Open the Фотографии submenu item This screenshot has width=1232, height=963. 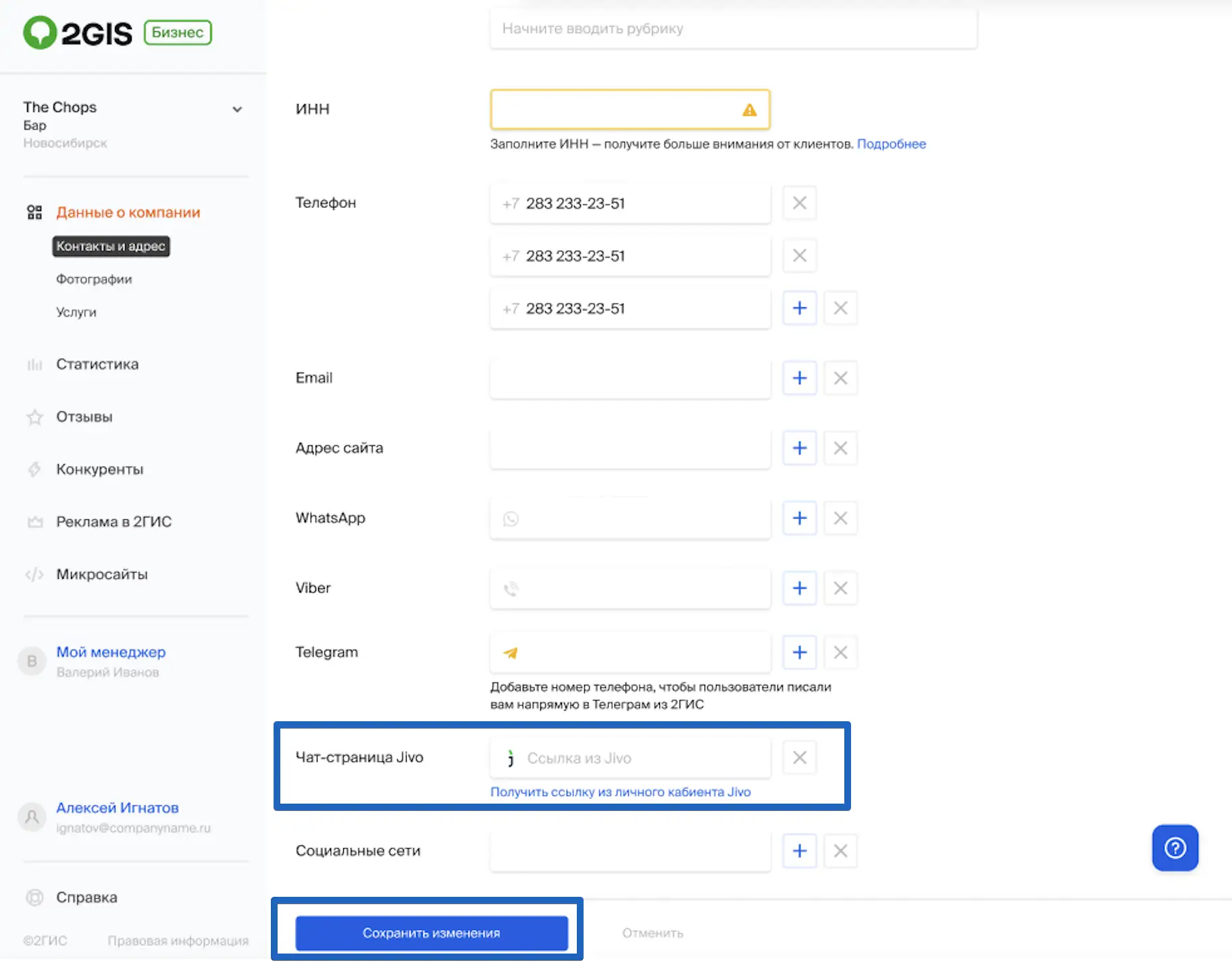coord(94,279)
